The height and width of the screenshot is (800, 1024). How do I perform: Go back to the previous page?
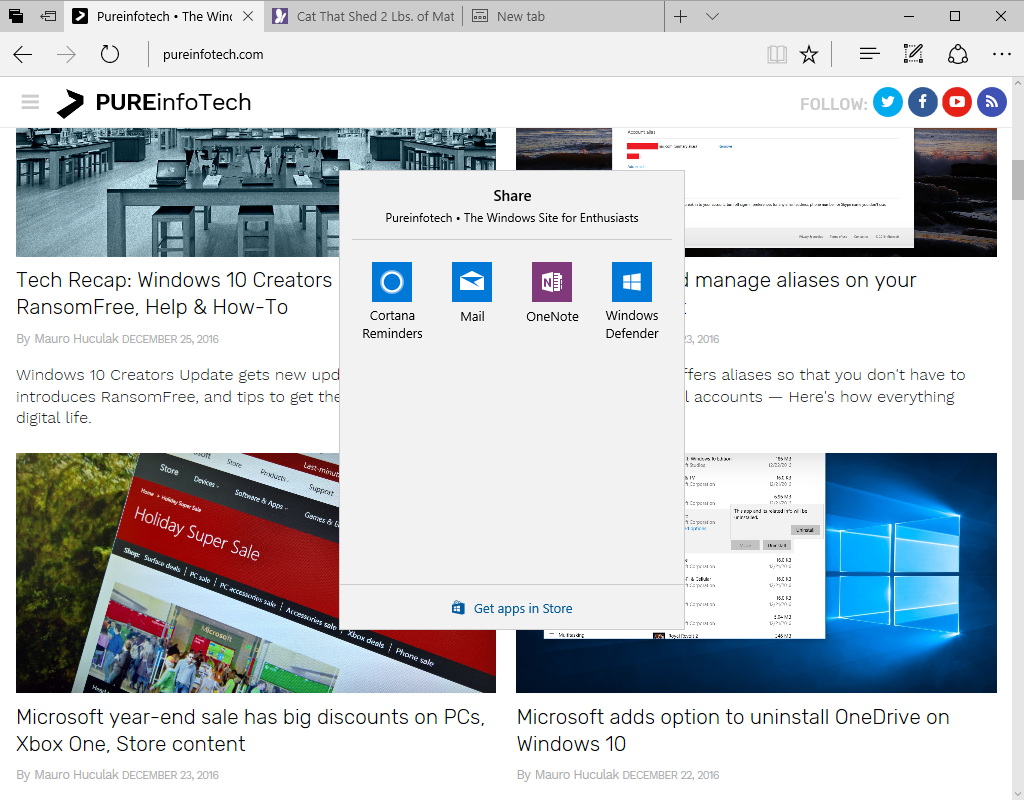23,54
